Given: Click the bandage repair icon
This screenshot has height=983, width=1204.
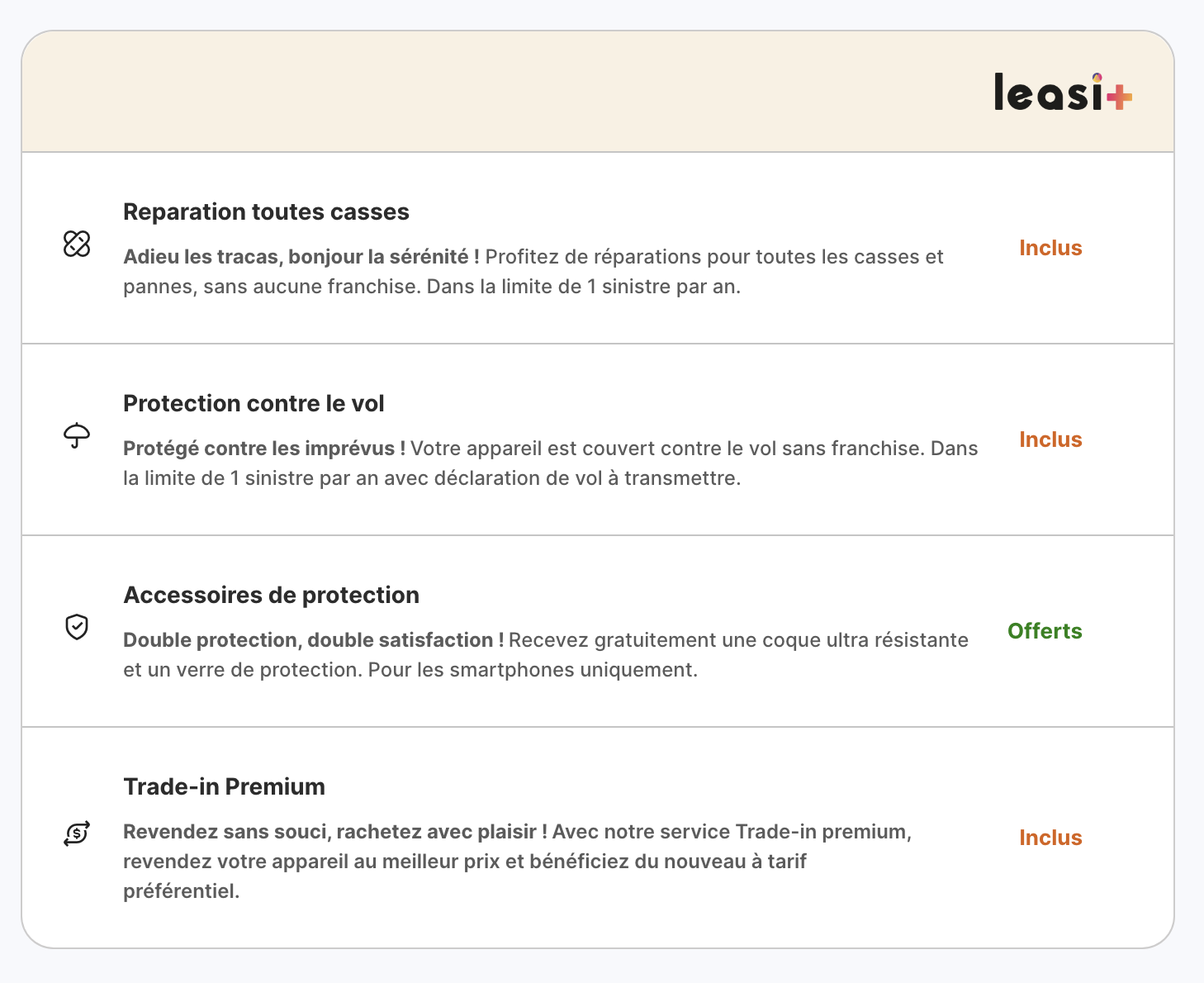Looking at the screenshot, I should (77, 244).
